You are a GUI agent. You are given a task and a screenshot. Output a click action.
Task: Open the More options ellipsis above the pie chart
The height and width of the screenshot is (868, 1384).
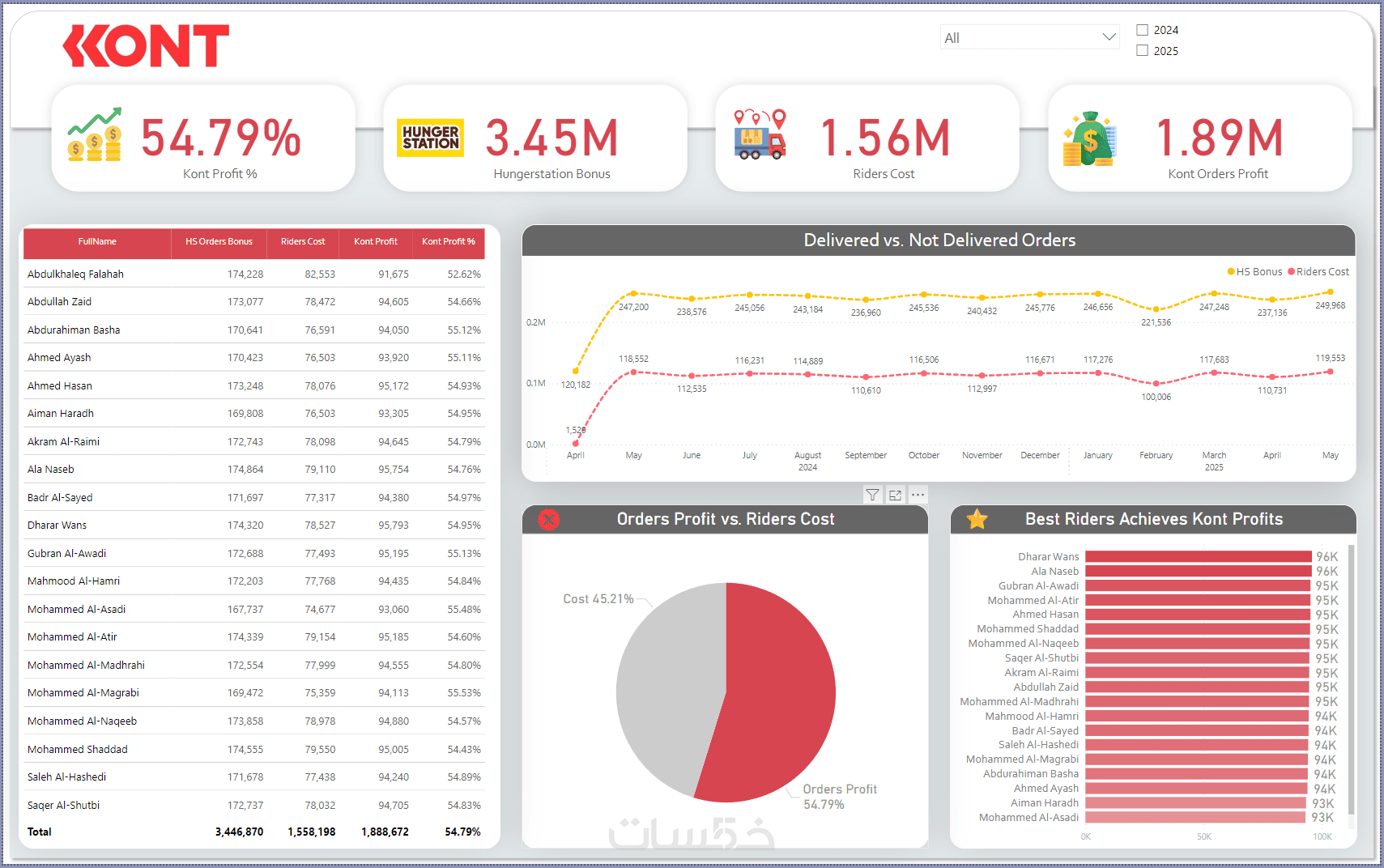pyautogui.click(x=918, y=495)
